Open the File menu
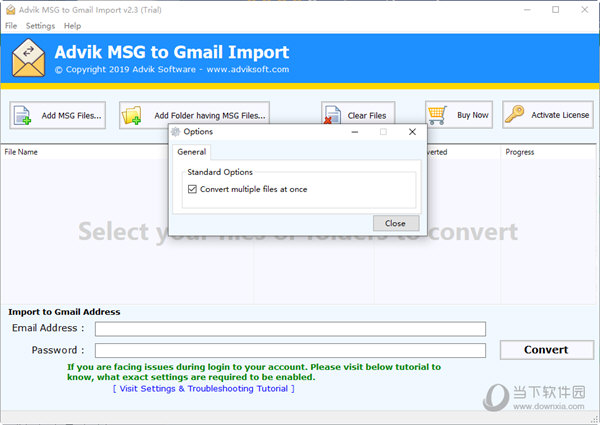Image resolution: width=600 pixels, height=425 pixels. point(11,26)
